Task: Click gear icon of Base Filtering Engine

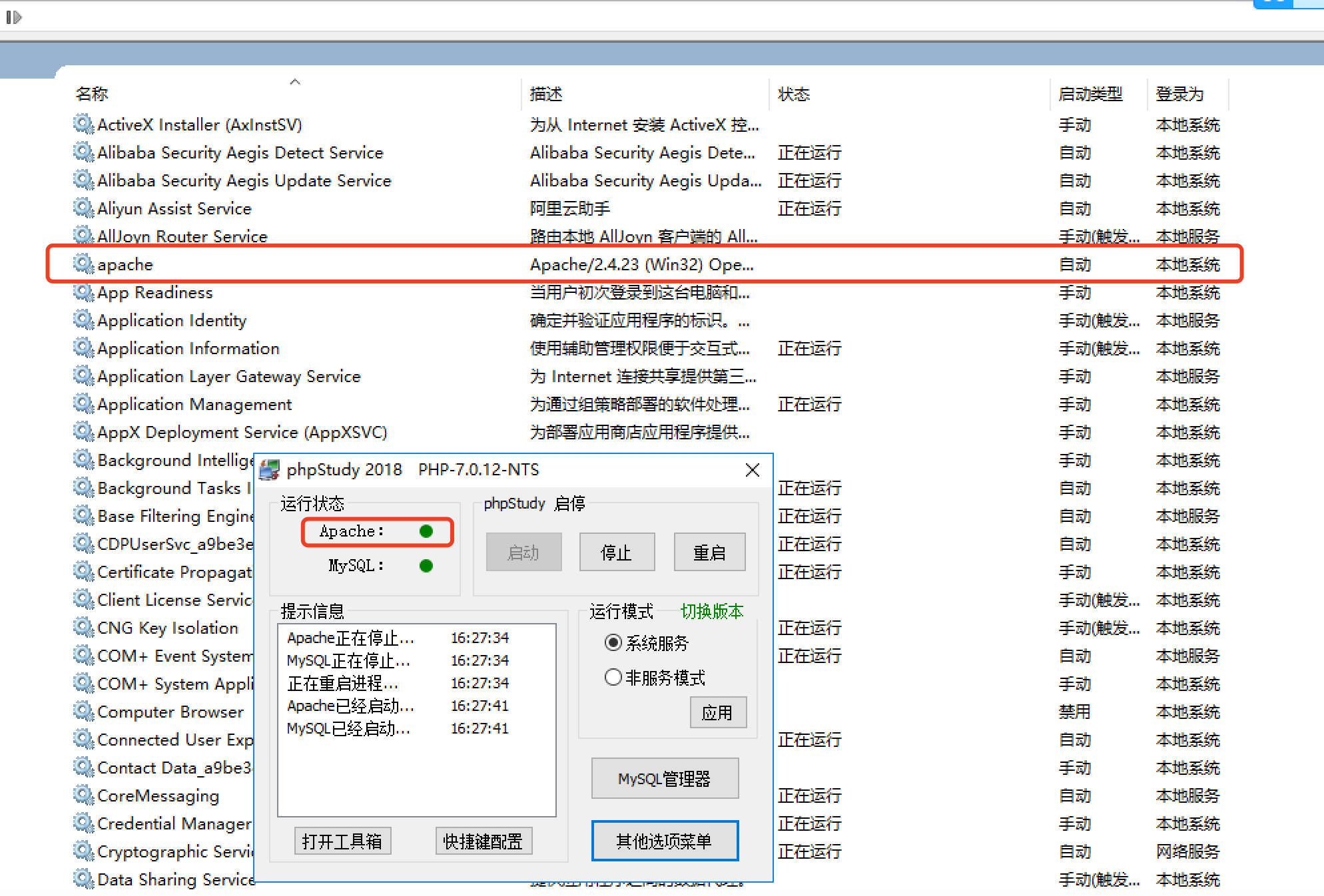Action: click(83, 515)
